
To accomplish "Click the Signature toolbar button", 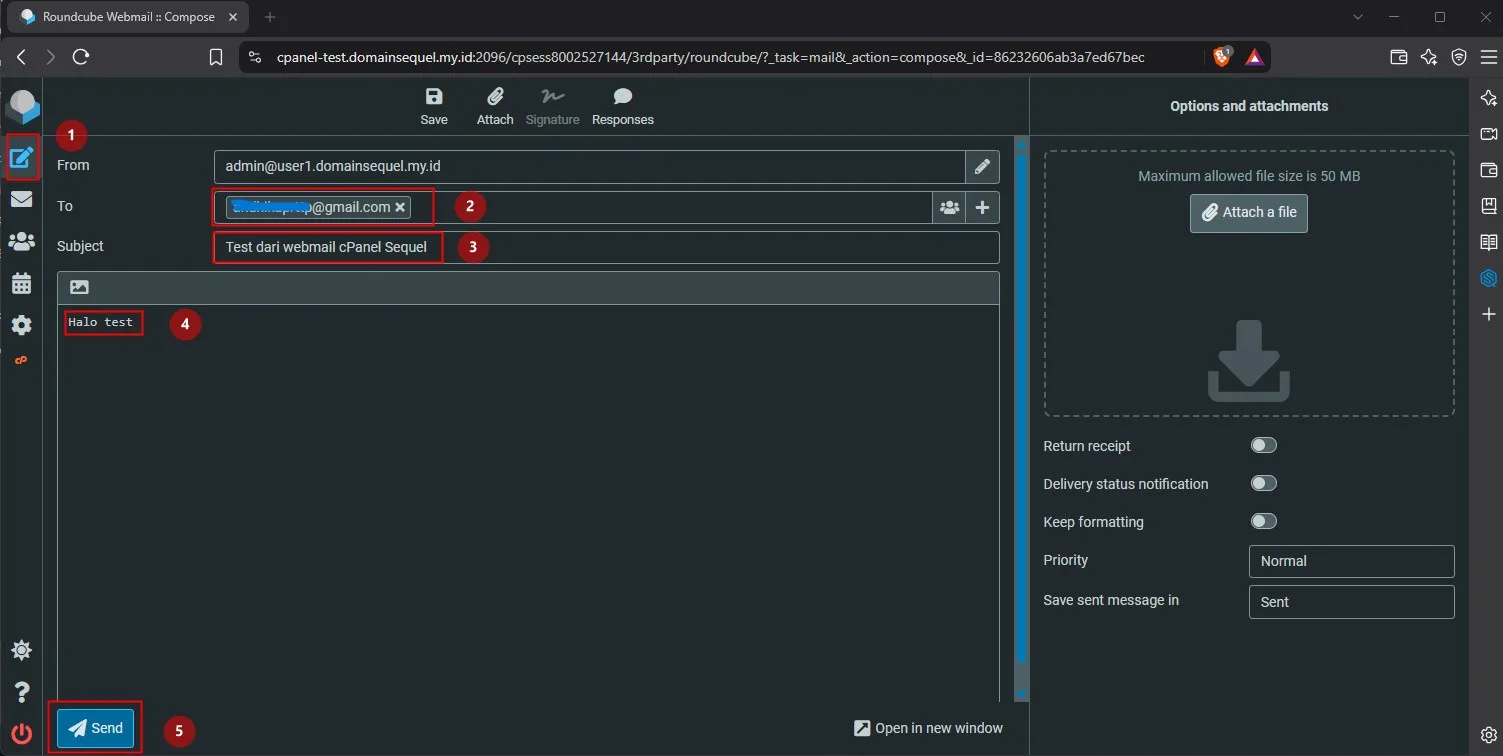I will pos(553,106).
